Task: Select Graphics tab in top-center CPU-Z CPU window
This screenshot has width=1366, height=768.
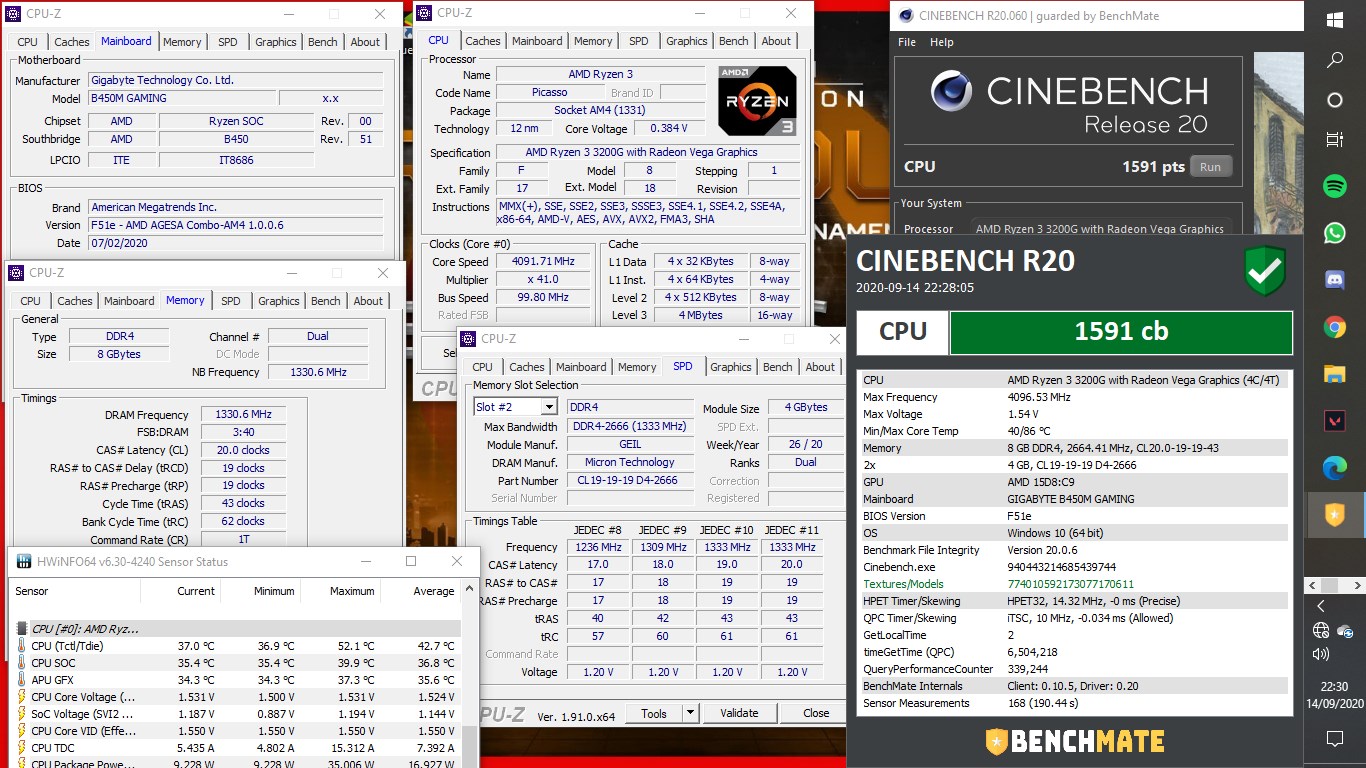Action: click(687, 41)
